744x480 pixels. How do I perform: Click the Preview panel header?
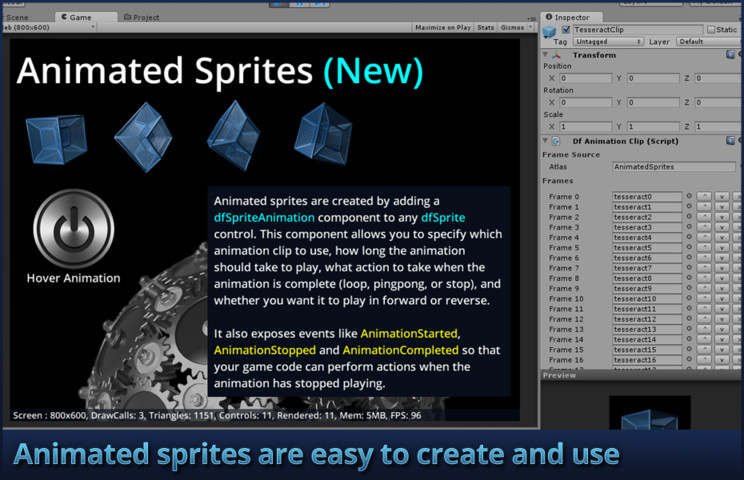pos(642,375)
